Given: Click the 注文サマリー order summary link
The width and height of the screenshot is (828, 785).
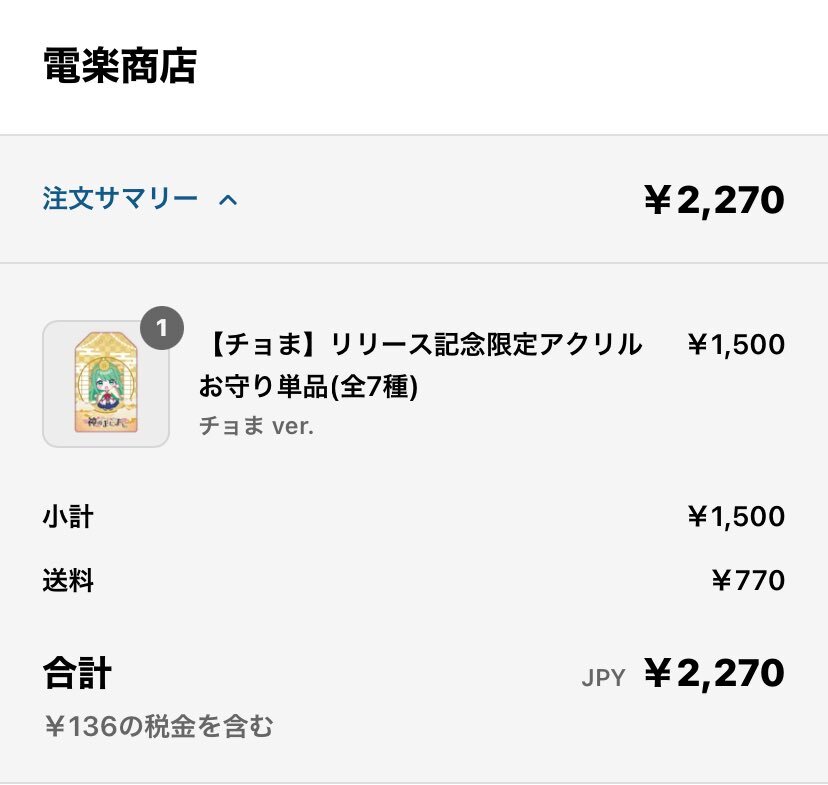Looking at the screenshot, I should click(120, 199).
